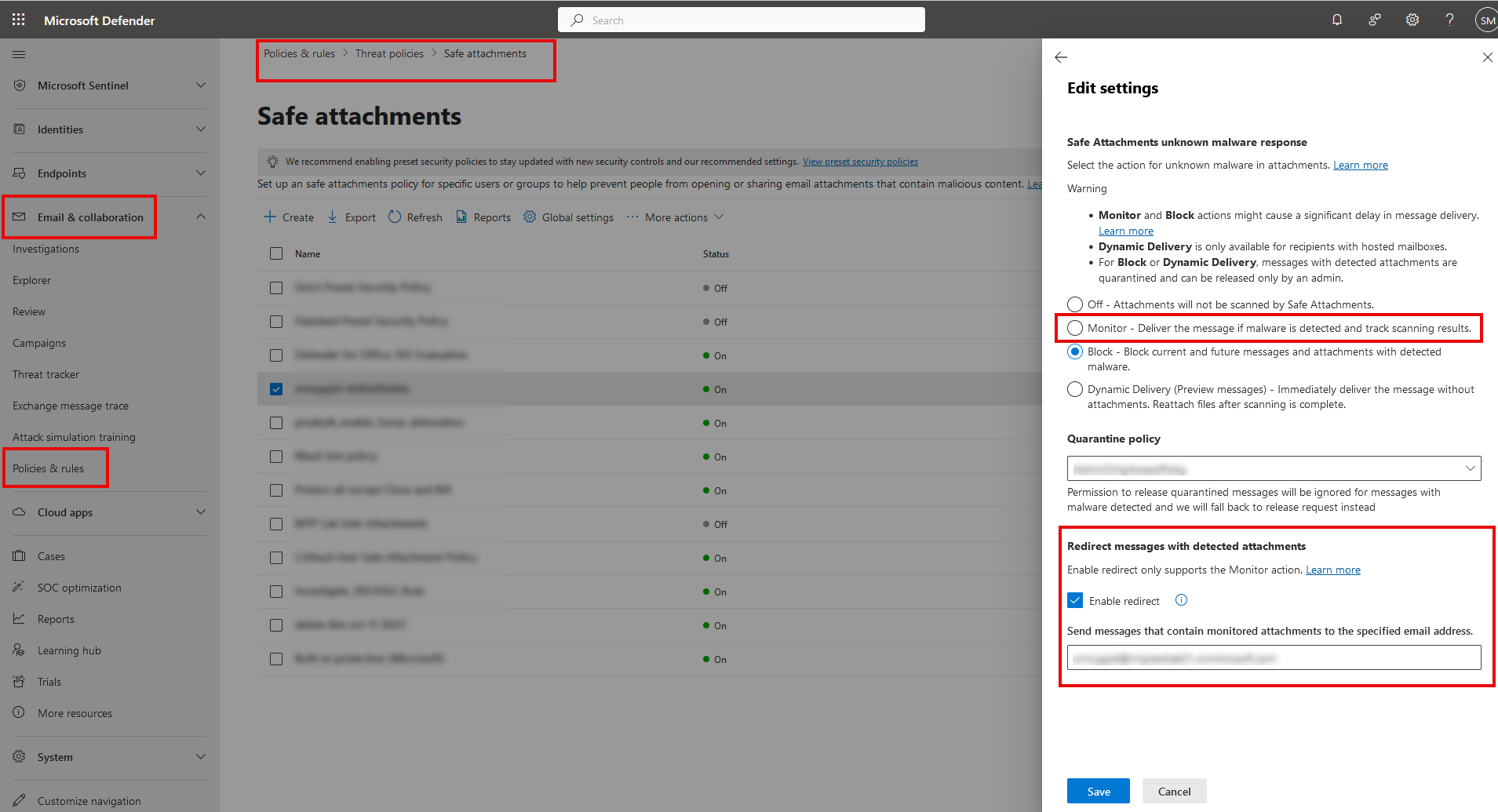Screen dimensions: 1498x812
Task: Click the Save button
Action: click(x=1098, y=791)
